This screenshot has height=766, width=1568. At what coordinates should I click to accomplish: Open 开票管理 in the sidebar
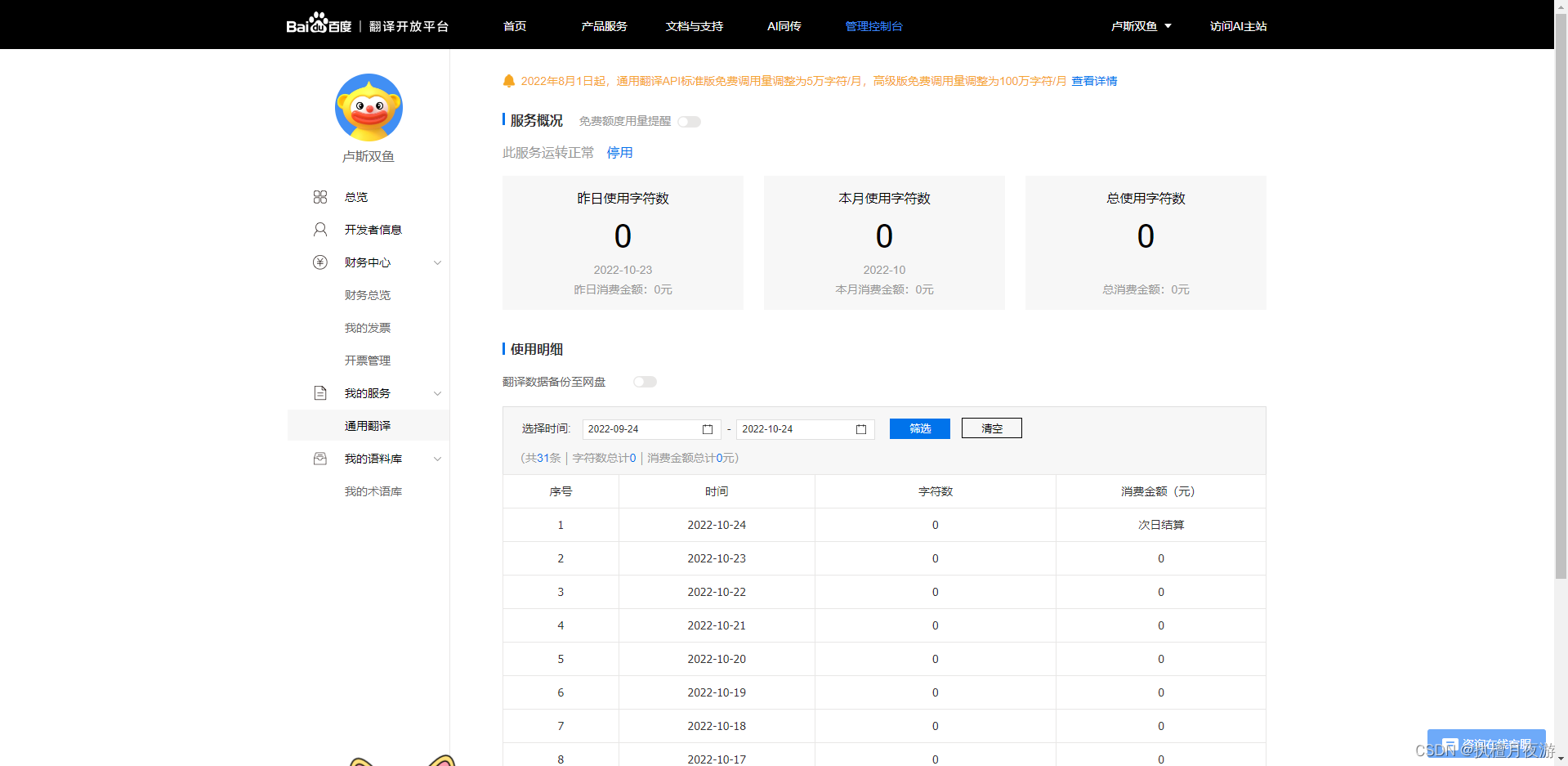[368, 361]
